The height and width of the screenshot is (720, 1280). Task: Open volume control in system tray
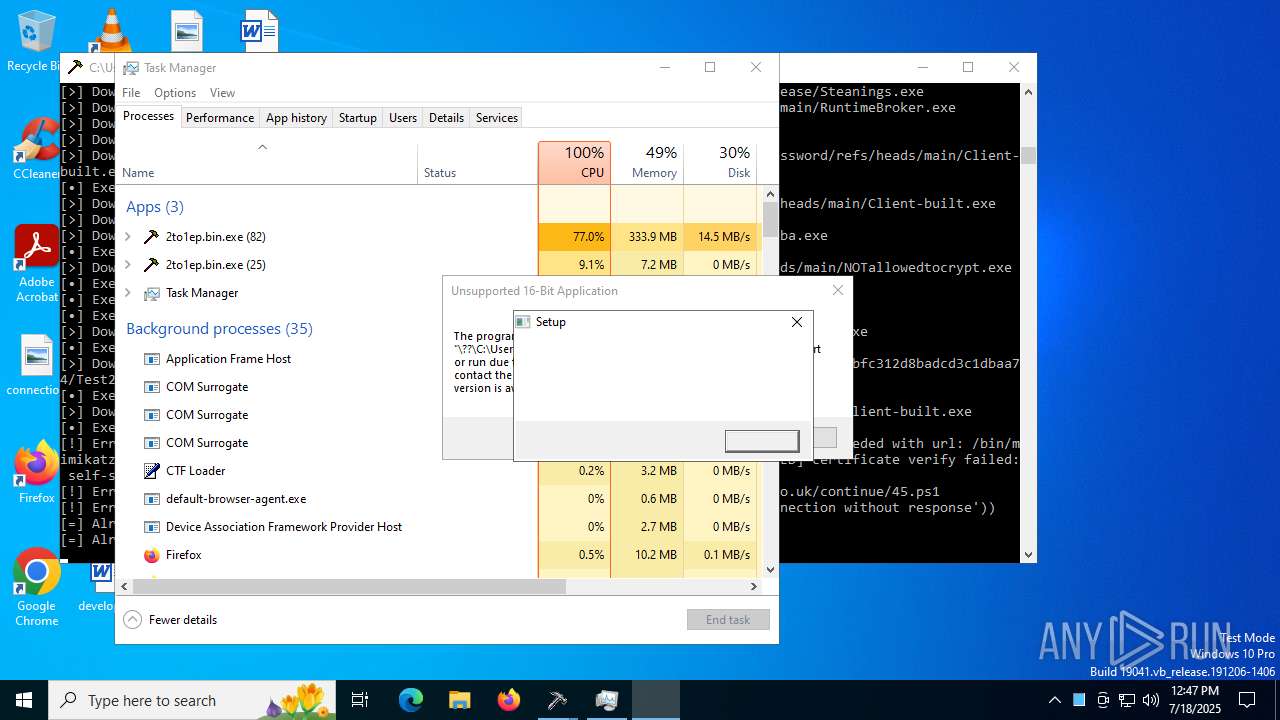click(1150, 700)
